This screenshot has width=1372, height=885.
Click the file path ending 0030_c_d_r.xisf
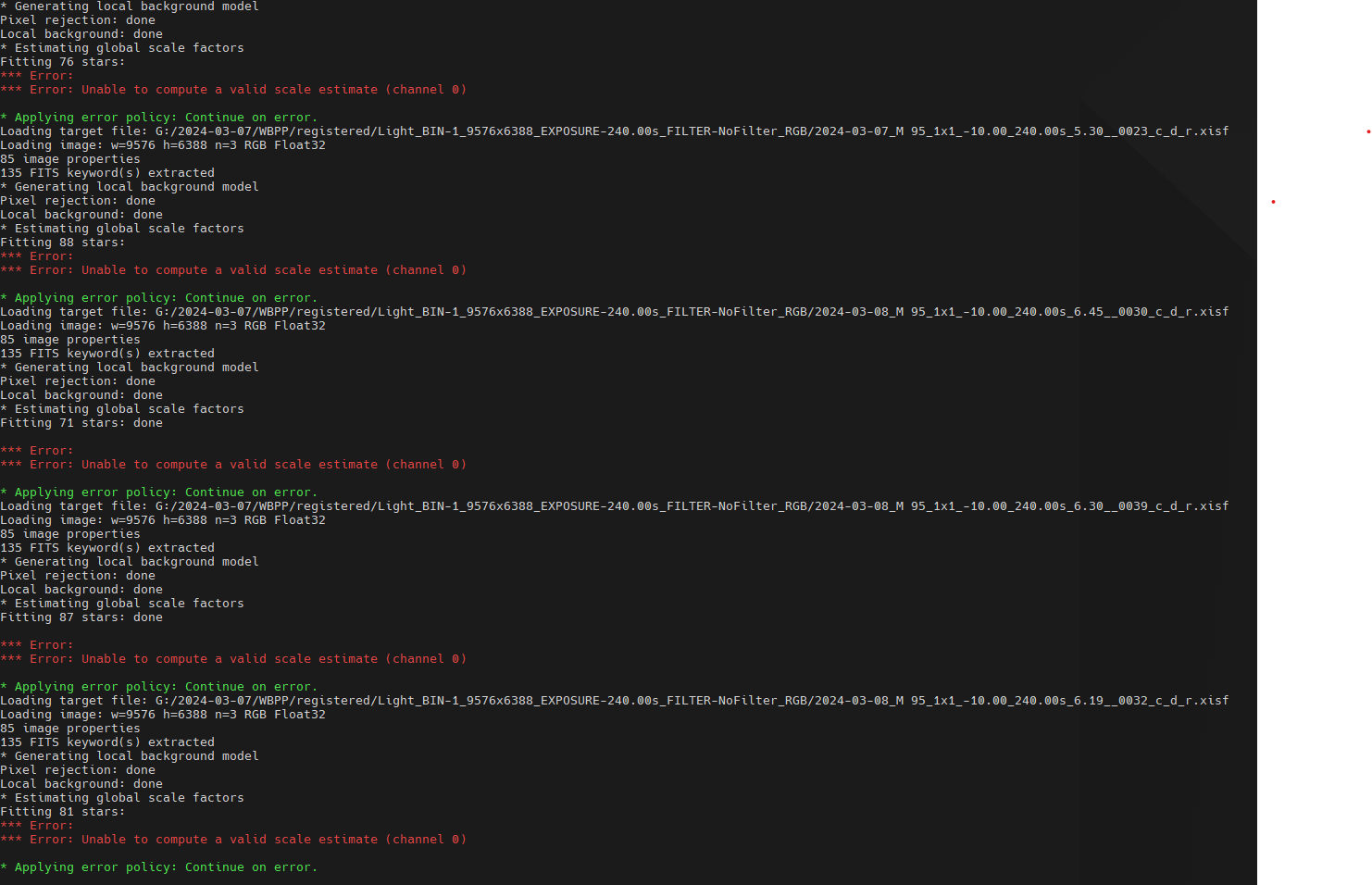(692, 312)
